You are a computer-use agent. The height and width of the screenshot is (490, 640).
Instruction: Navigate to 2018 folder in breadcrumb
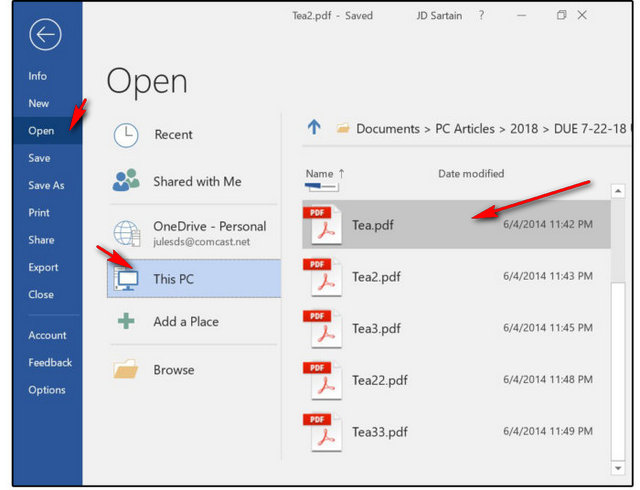click(x=524, y=129)
